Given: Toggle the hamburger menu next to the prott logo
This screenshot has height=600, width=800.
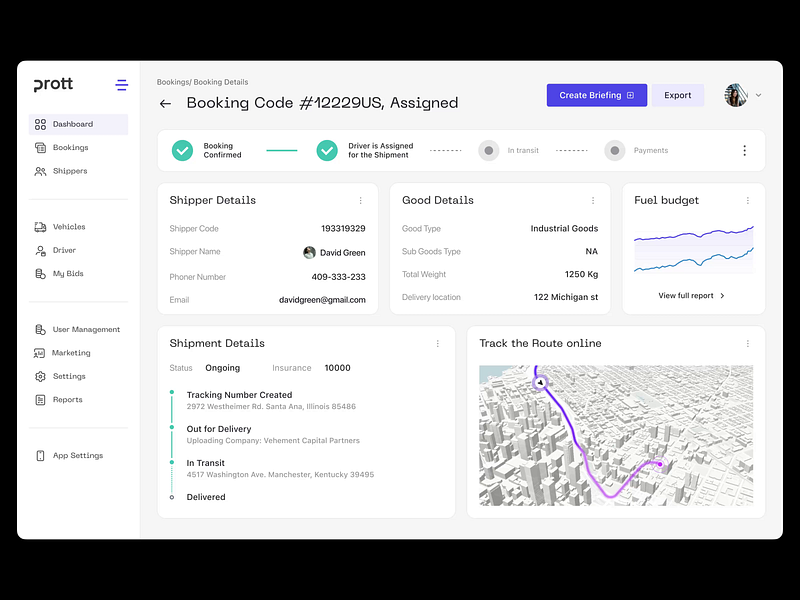Looking at the screenshot, I should [121, 85].
